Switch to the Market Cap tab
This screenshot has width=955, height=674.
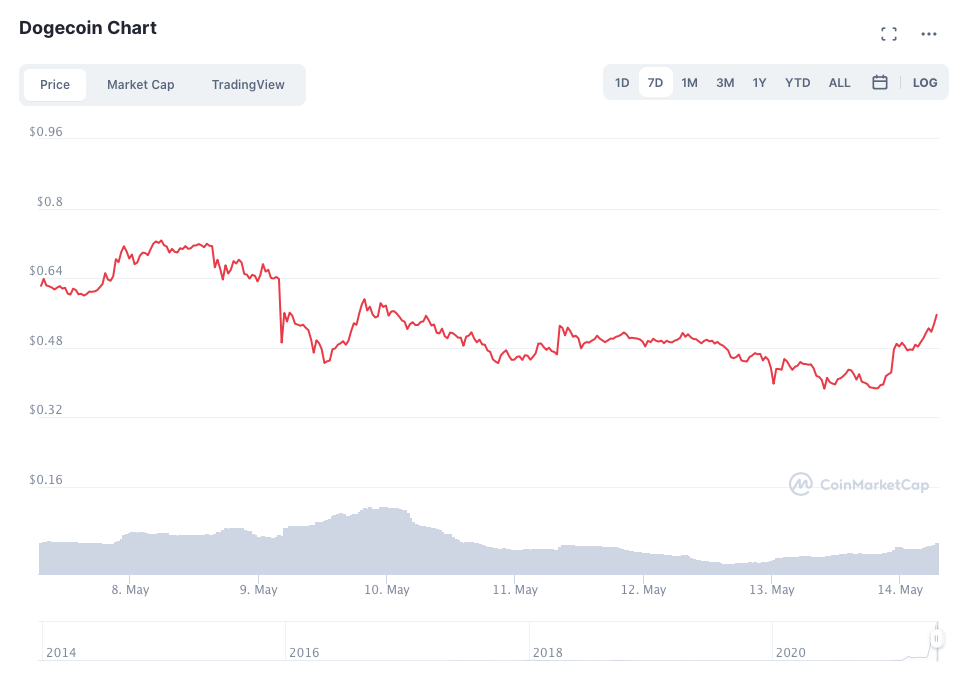[141, 85]
